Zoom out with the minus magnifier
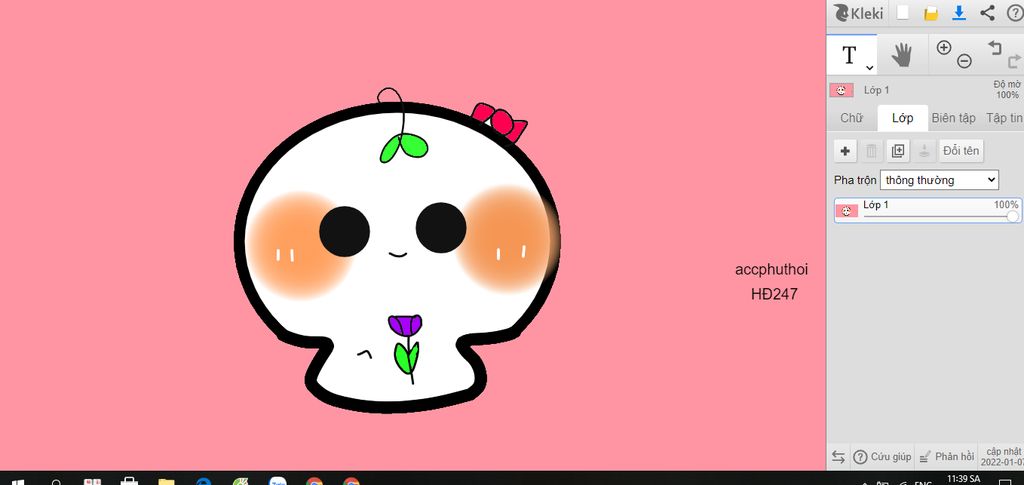The image size is (1024, 485). tap(964, 61)
